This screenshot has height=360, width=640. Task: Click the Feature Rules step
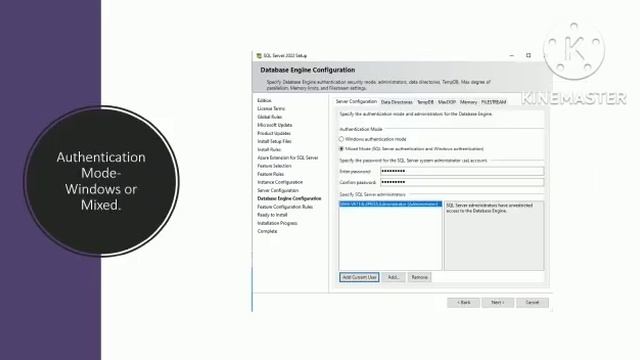271,174
